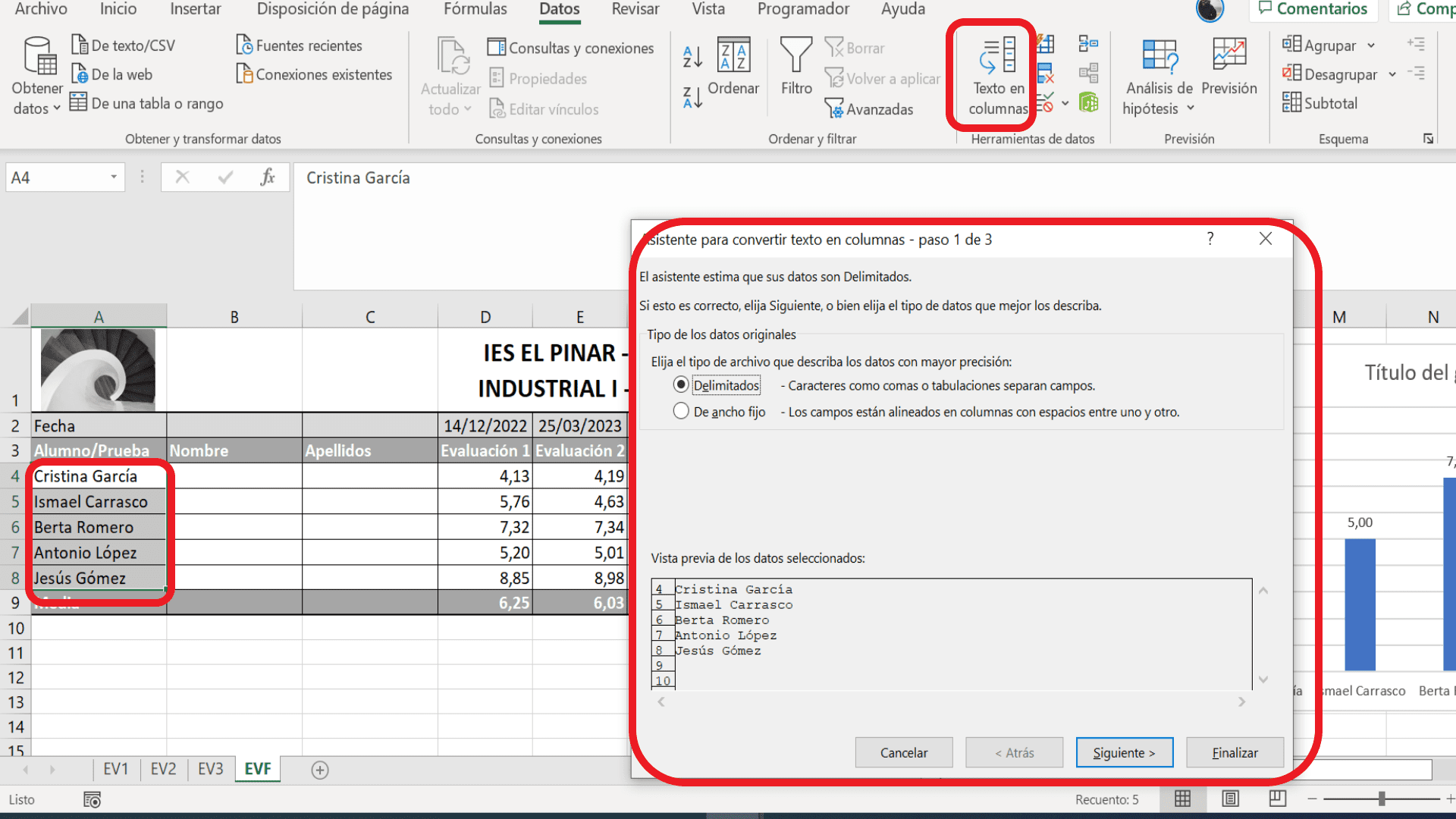Screen dimensions: 1456x819
Task: Import data De la web
Action: (x=111, y=74)
